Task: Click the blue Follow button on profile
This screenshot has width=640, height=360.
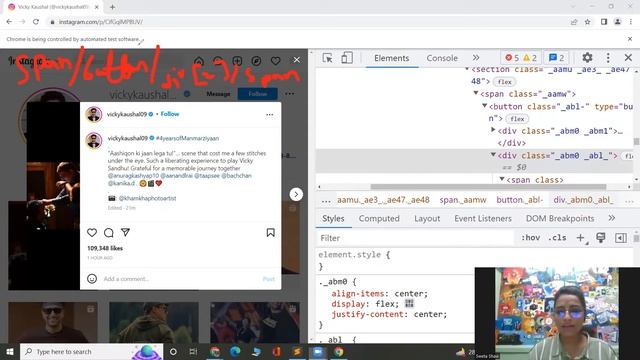Action: click(258, 94)
